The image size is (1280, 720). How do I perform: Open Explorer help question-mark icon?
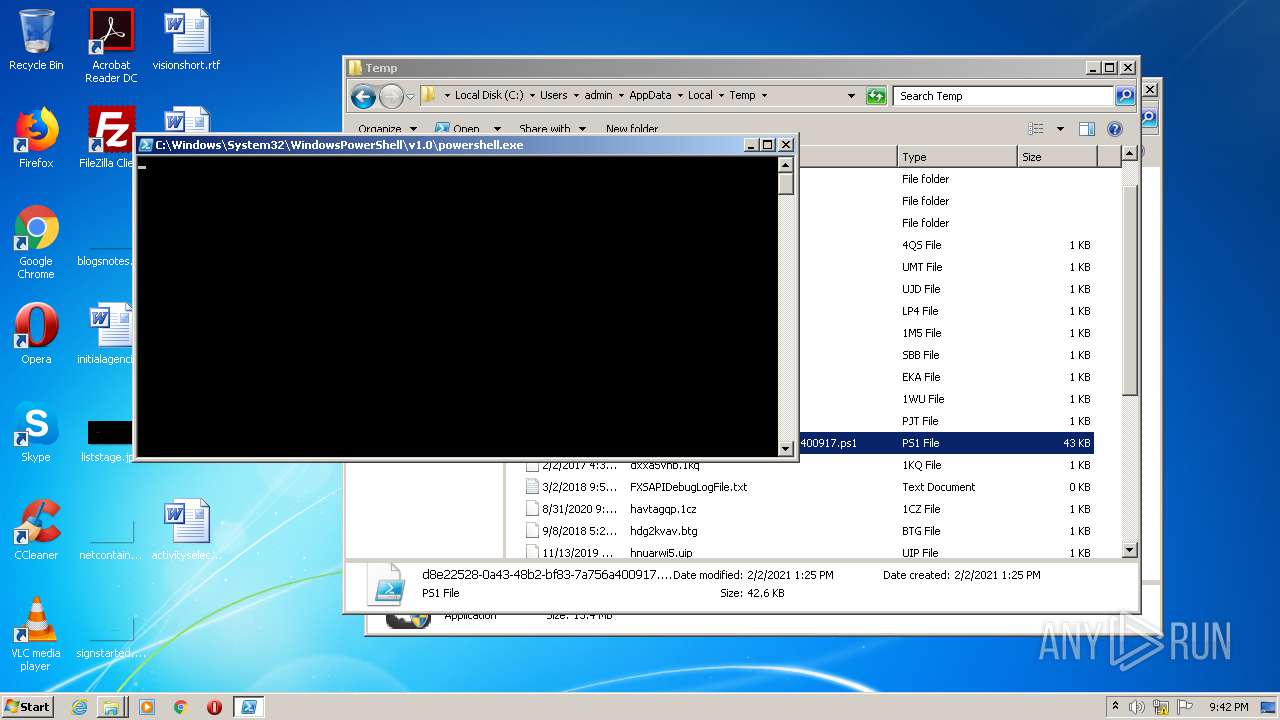coord(1115,129)
